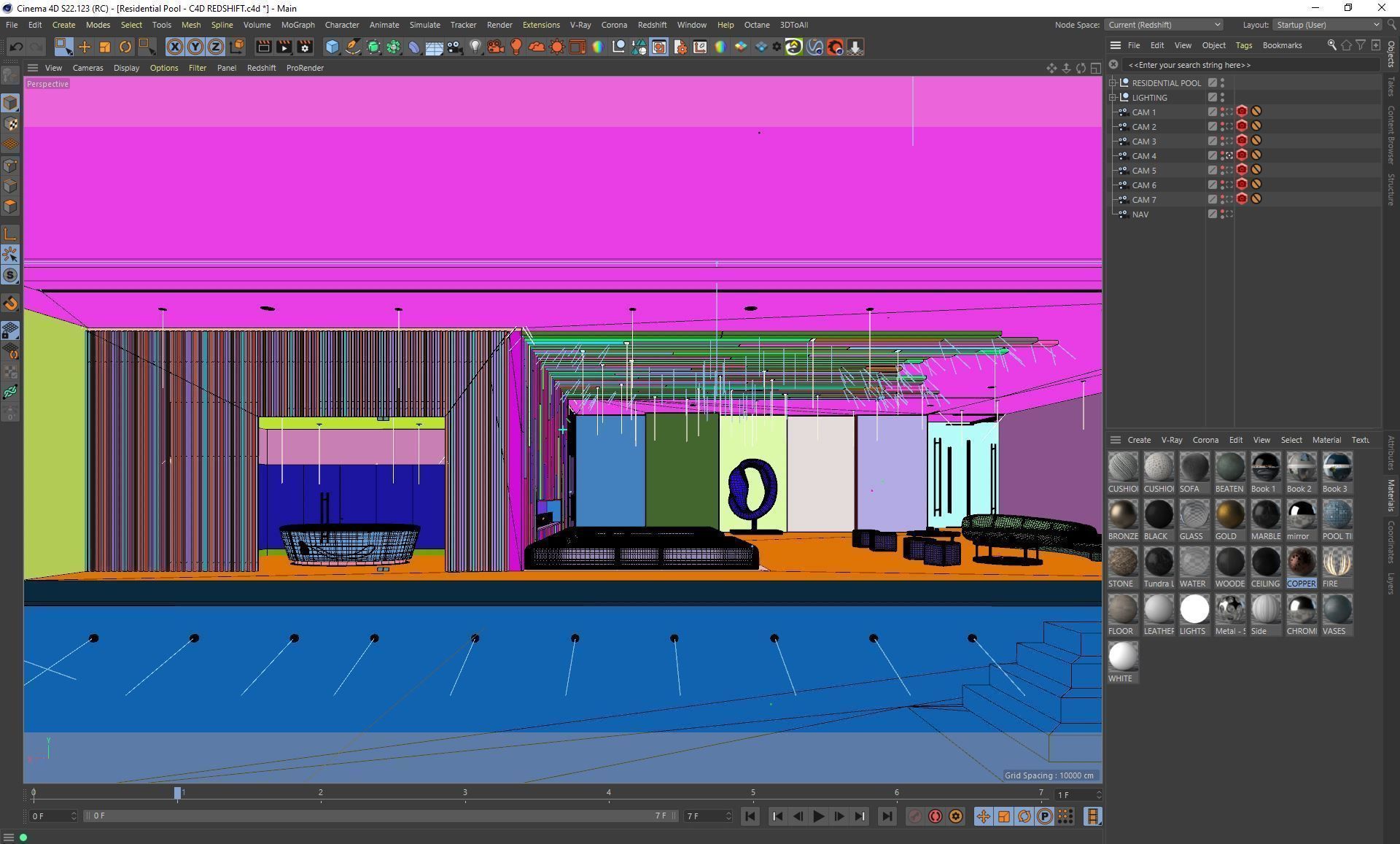Image resolution: width=1400 pixels, height=844 pixels.
Task: Toggle the X-axis lock icon
Action: [175, 47]
